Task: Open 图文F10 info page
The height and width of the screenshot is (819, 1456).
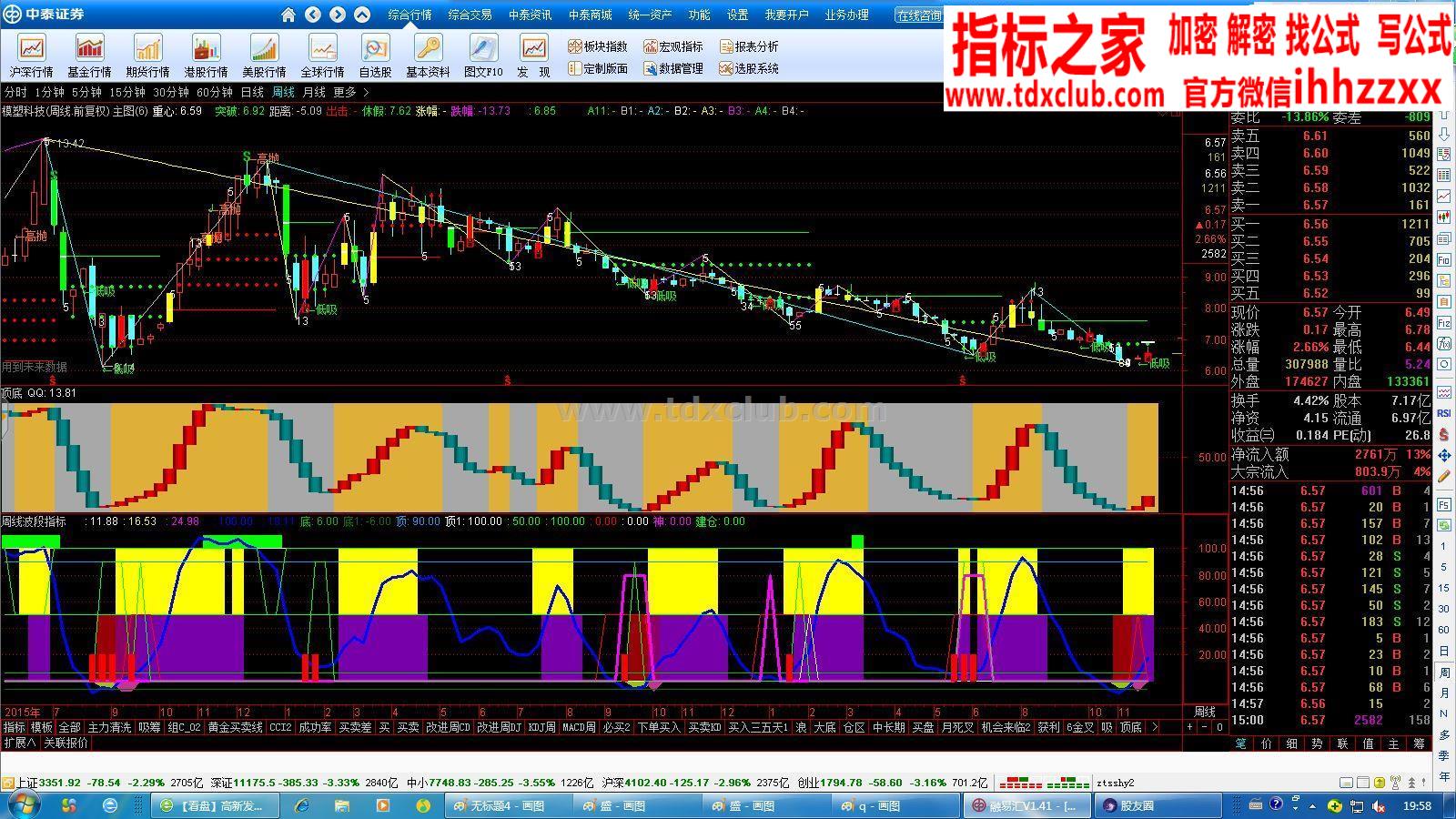Action: point(483,56)
